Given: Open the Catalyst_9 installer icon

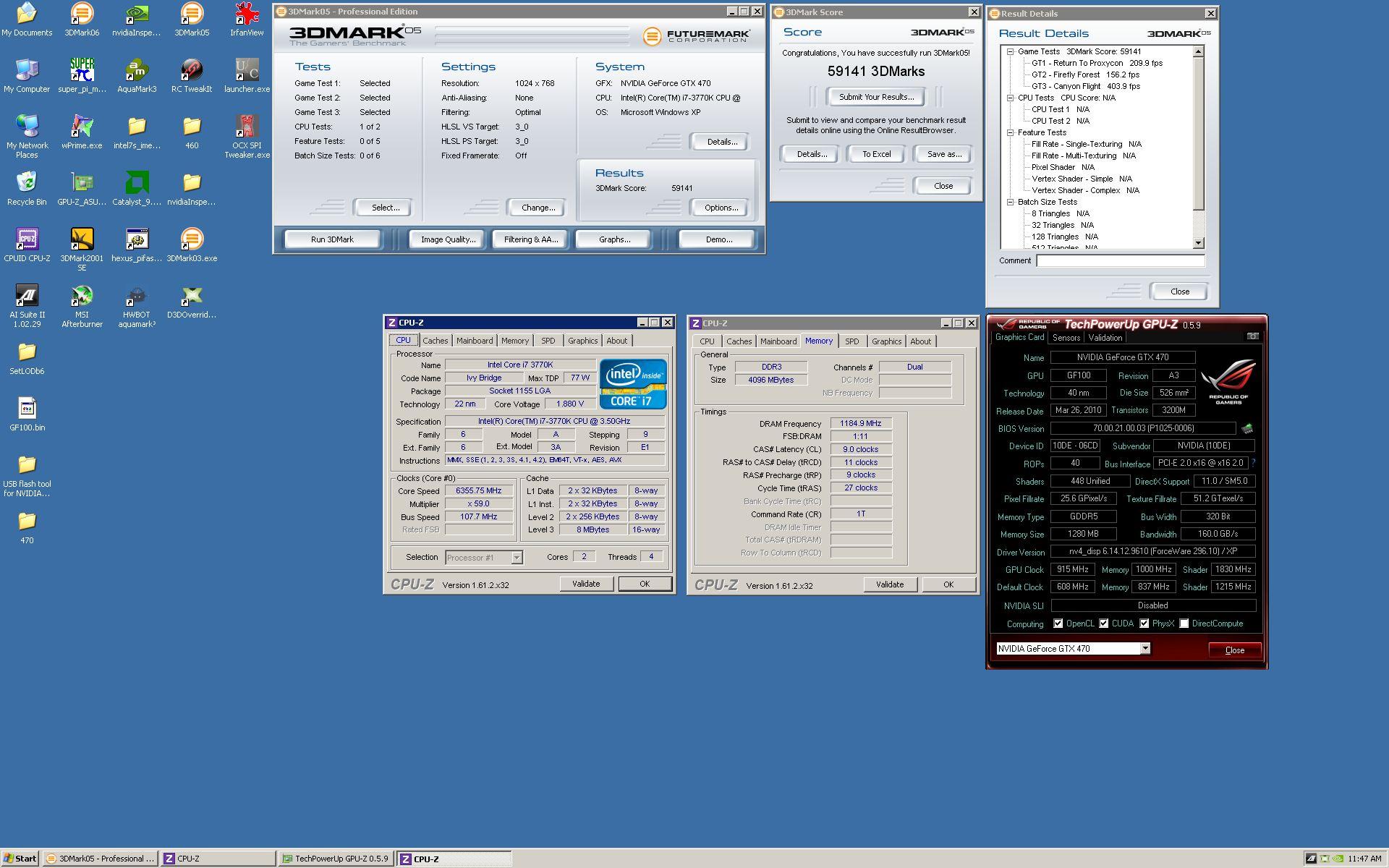Looking at the screenshot, I should pos(137,189).
